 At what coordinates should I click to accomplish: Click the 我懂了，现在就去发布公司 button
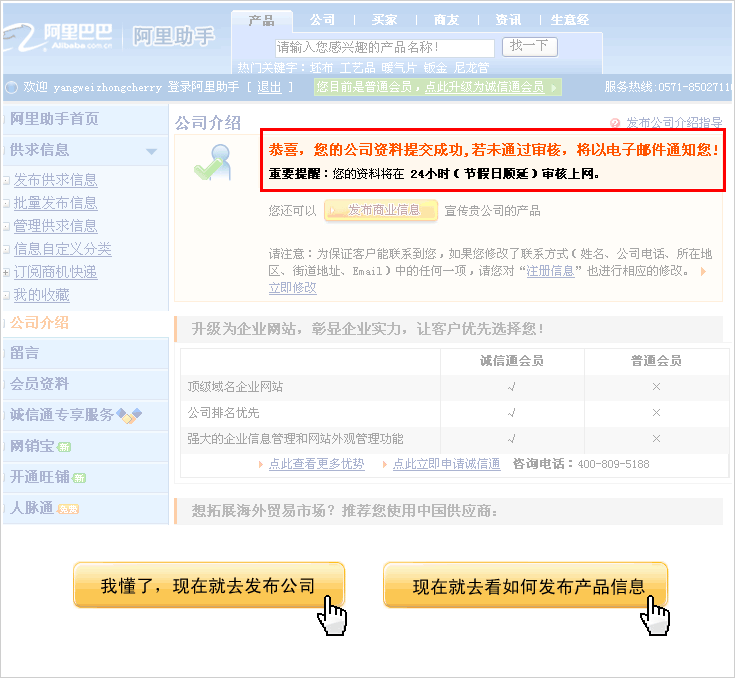(x=209, y=585)
